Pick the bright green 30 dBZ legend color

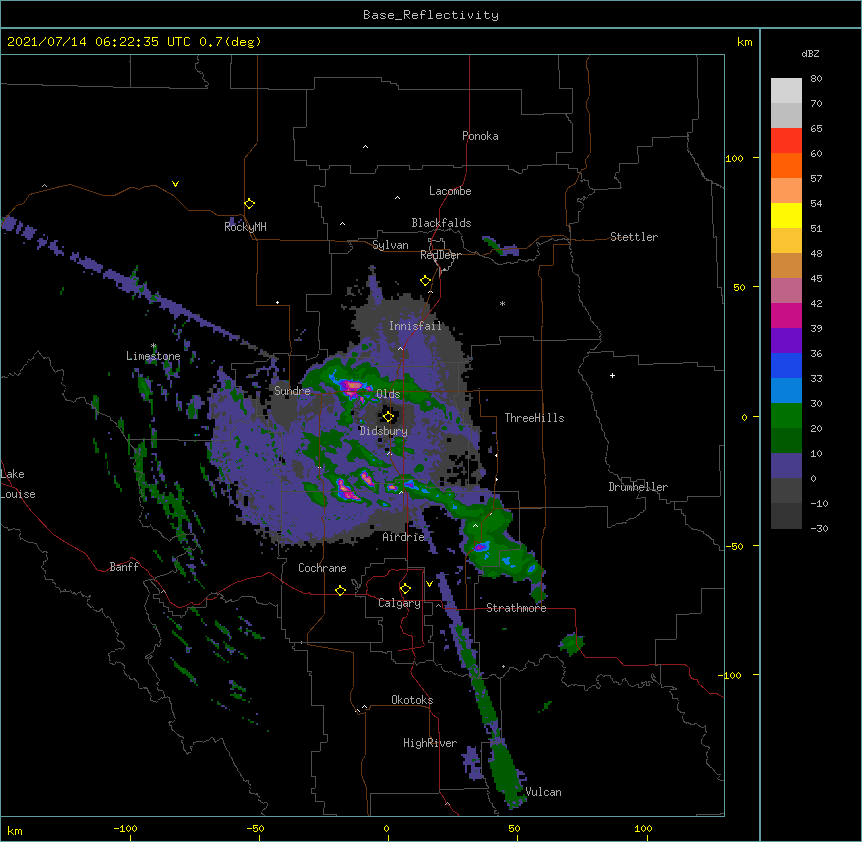[786, 416]
